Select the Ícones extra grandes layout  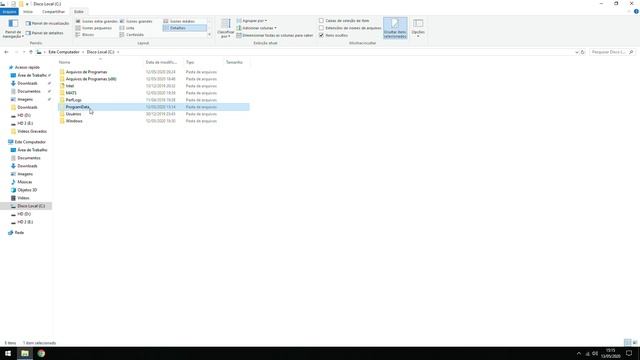coord(97,21)
